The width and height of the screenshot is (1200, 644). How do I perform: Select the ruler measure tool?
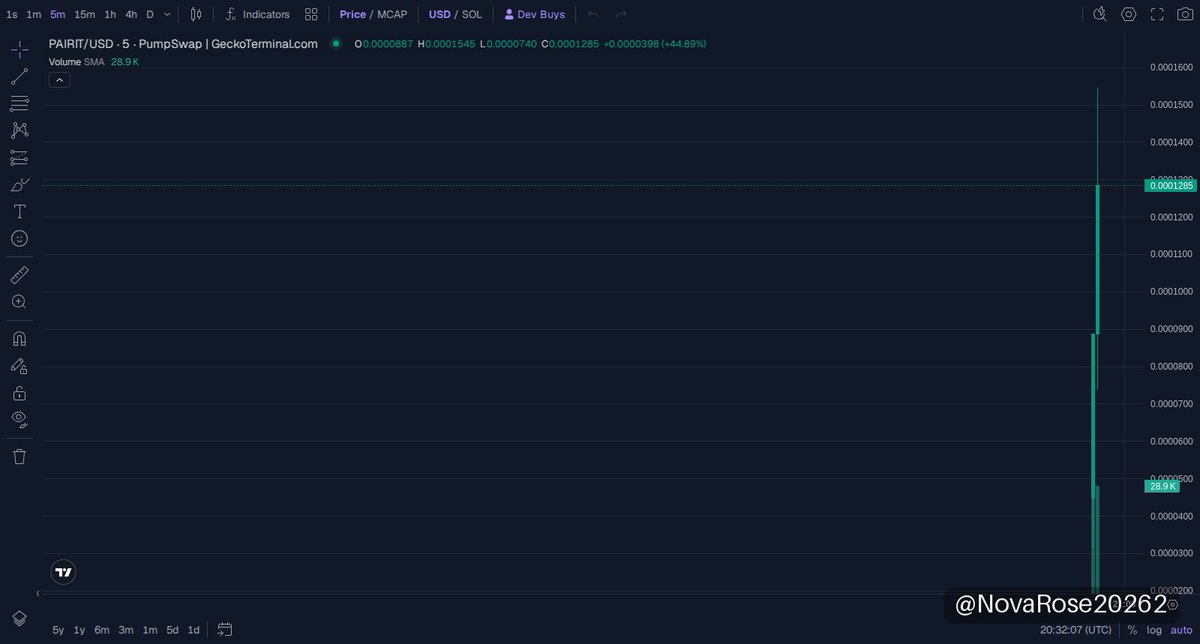19,275
